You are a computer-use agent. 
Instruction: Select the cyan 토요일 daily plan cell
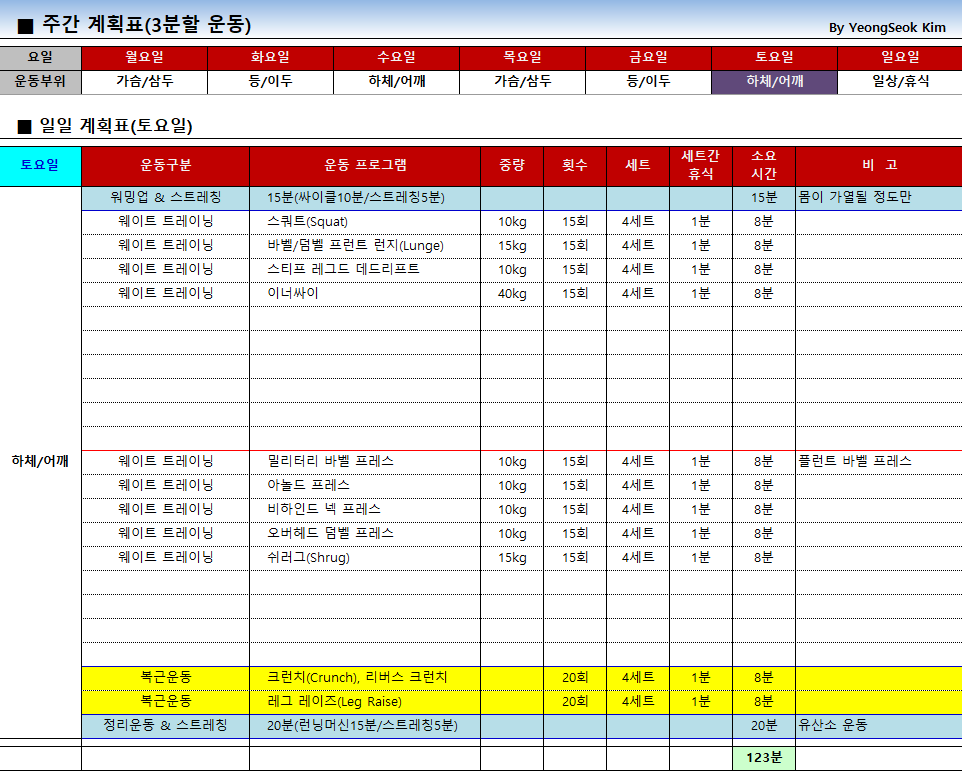[x=40, y=166]
